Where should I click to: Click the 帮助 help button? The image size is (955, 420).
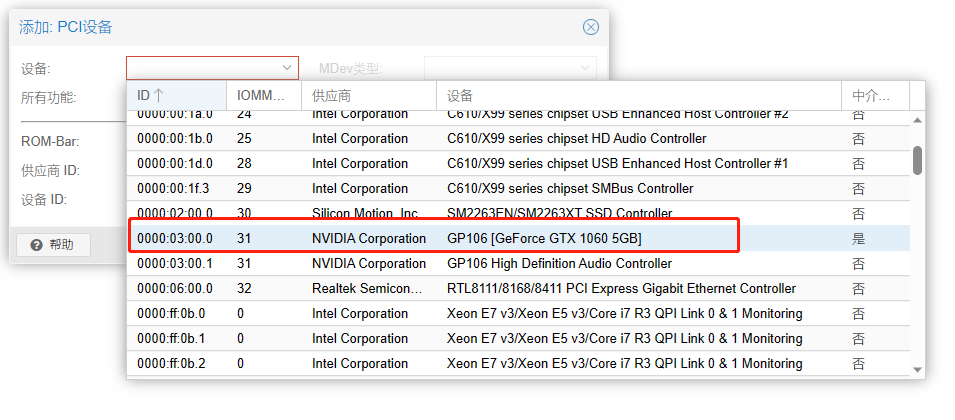click(53, 245)
